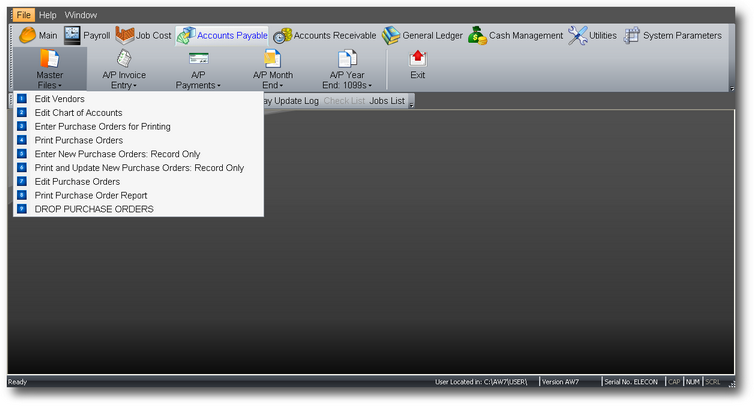The width and height of the screenshot is (754, 406).
Task: Click the window resize grip corner
Action: coord(731,384)
